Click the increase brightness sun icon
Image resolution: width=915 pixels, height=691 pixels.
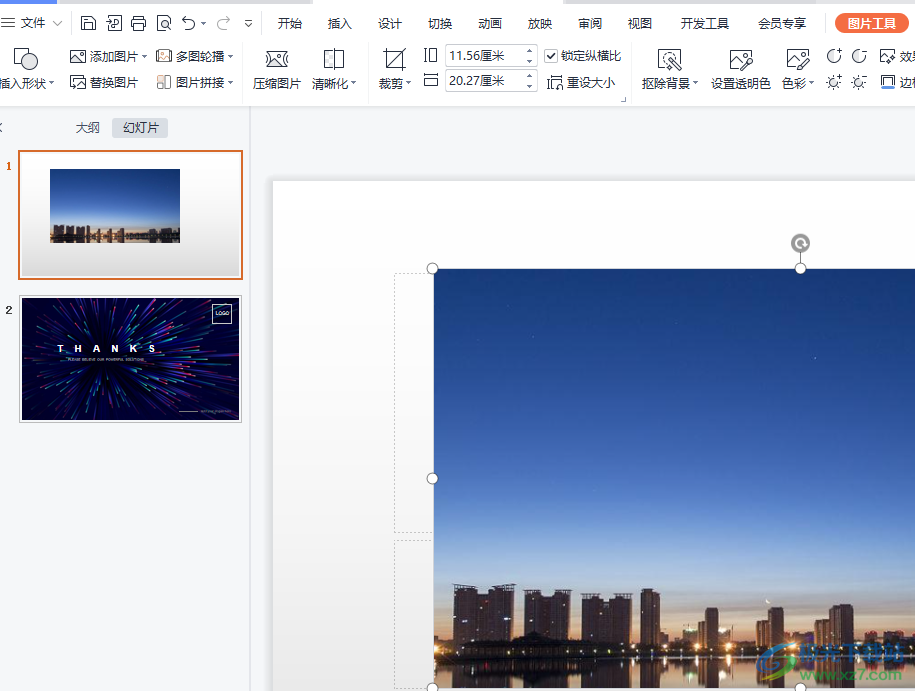tap(834, 82)
